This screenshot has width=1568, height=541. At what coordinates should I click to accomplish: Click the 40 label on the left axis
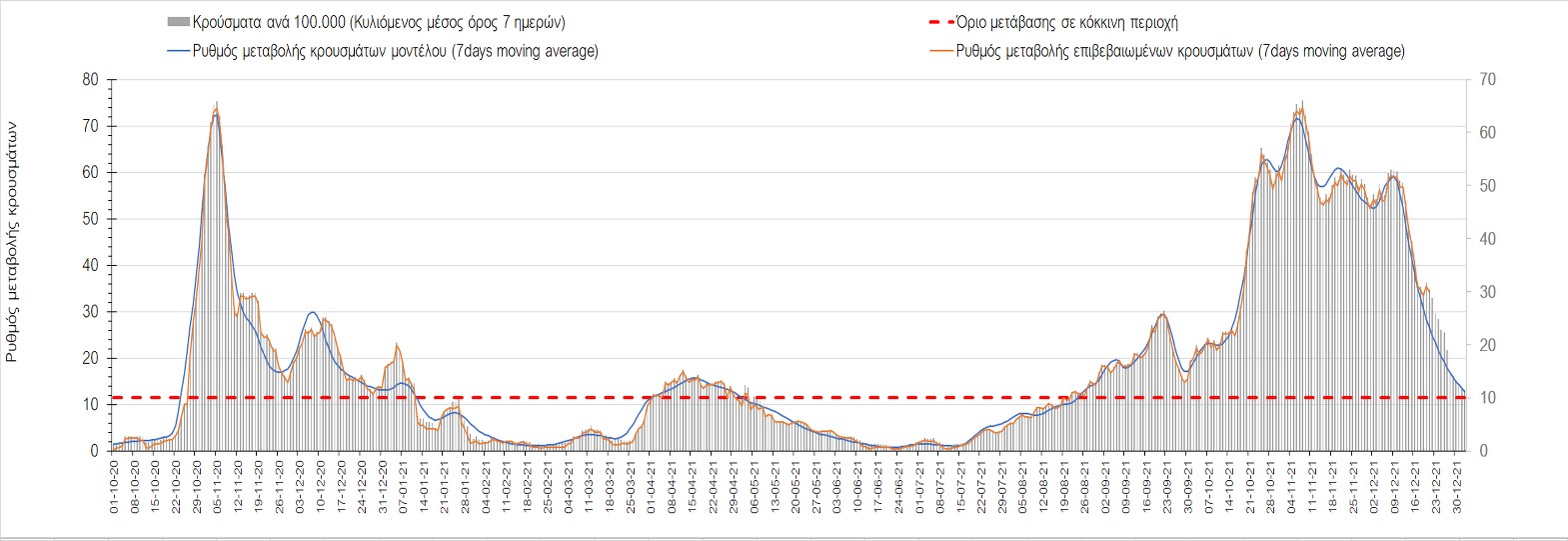91,265
